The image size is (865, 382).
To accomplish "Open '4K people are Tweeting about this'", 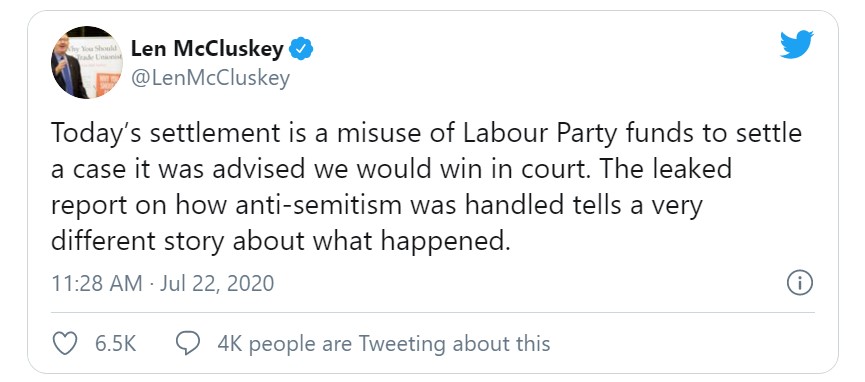I will (383, 343).
